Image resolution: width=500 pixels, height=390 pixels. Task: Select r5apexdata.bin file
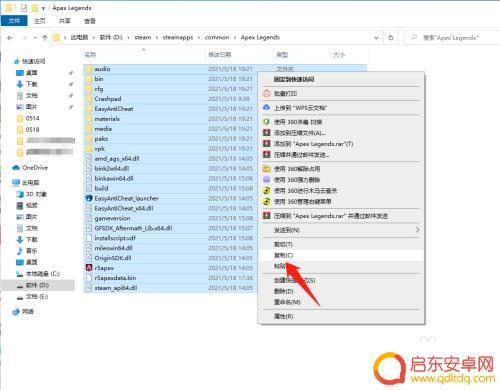[115, 278]
